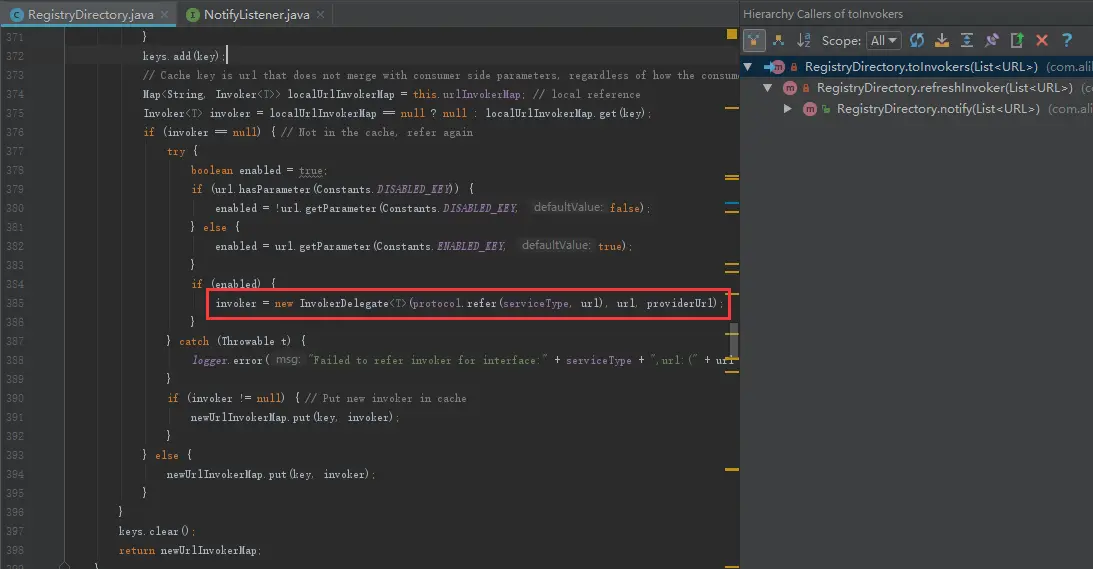Click 'DISABLED_KEY' on line 379
This screenshot has height=569, width=1093.
point(414,189)
